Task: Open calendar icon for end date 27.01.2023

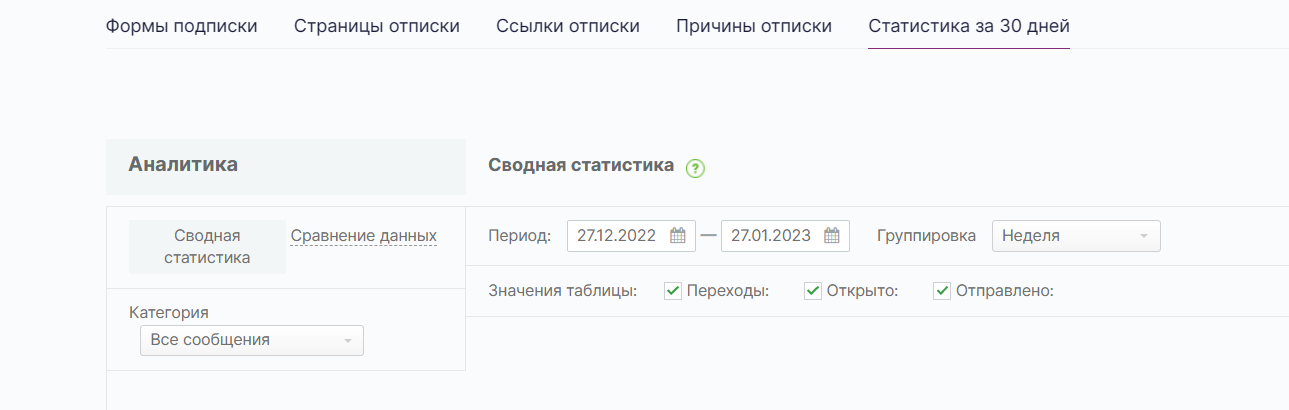Action: point(831,236)
